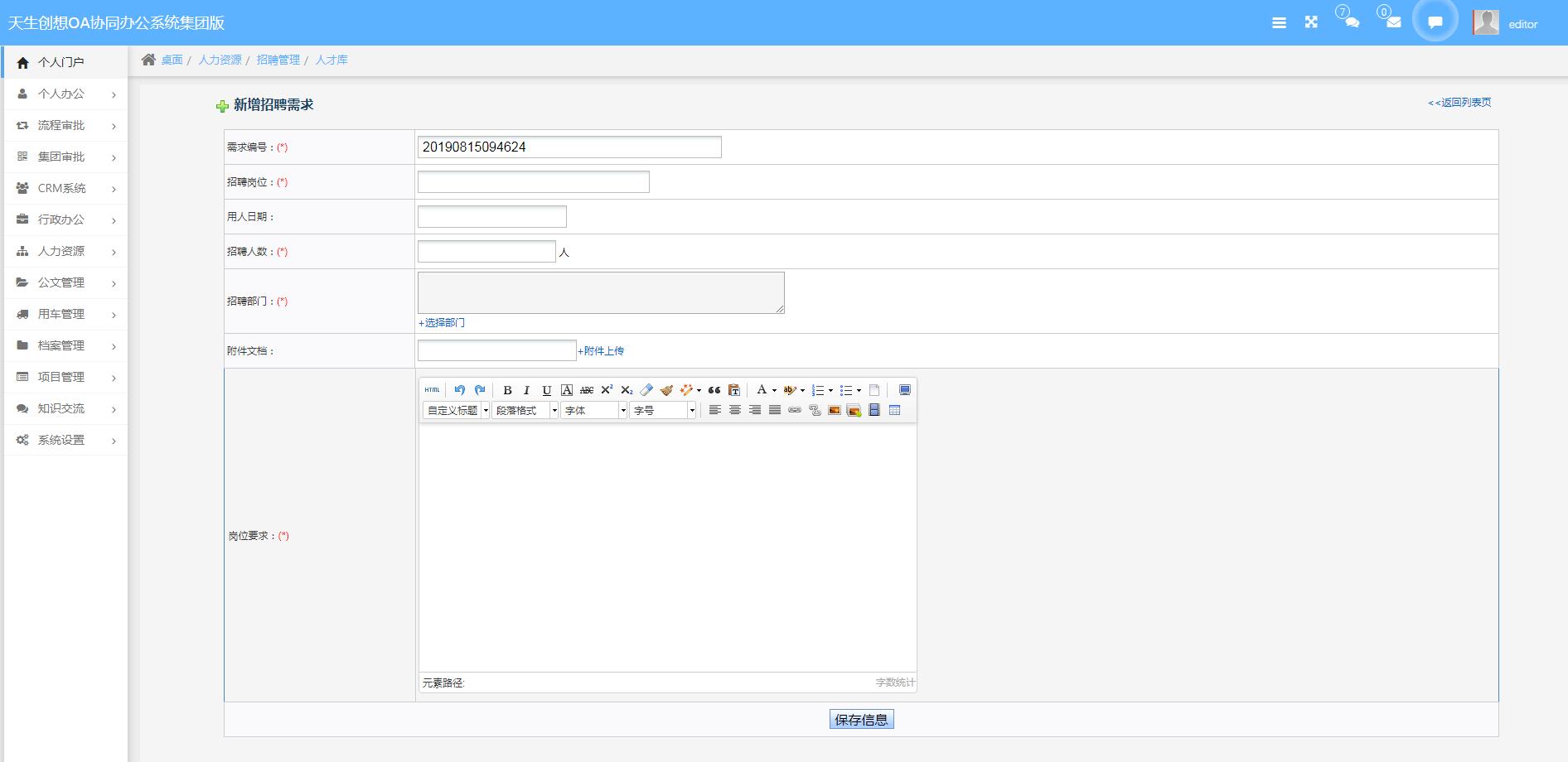Insert an unordered list
The width and height of the screenshot is (1568, 762).
846,390
